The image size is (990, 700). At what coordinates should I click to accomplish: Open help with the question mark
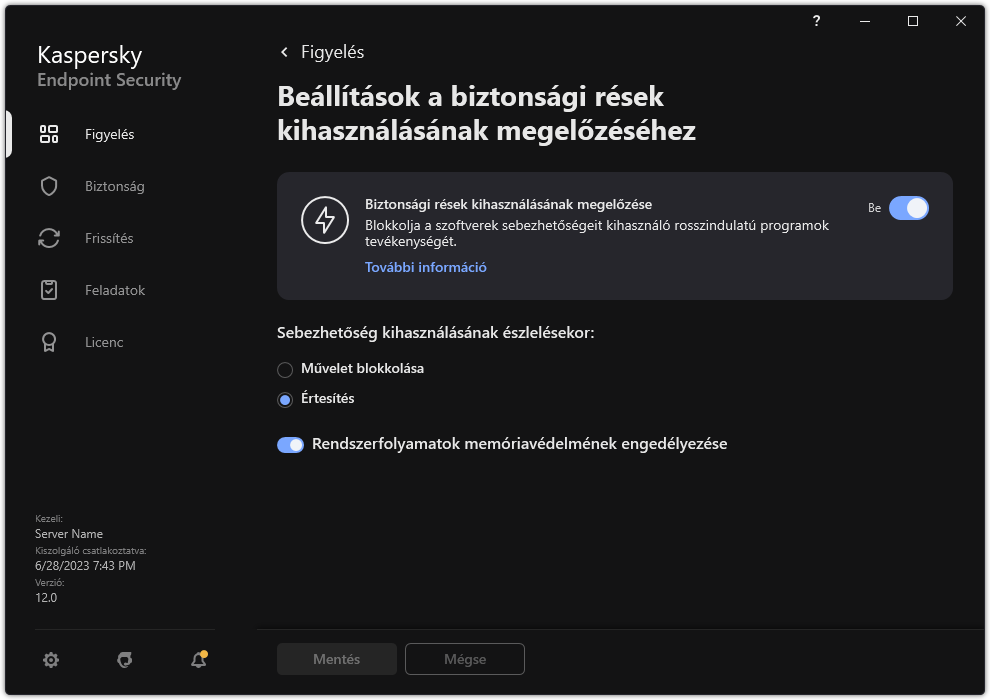click(816, 20)
